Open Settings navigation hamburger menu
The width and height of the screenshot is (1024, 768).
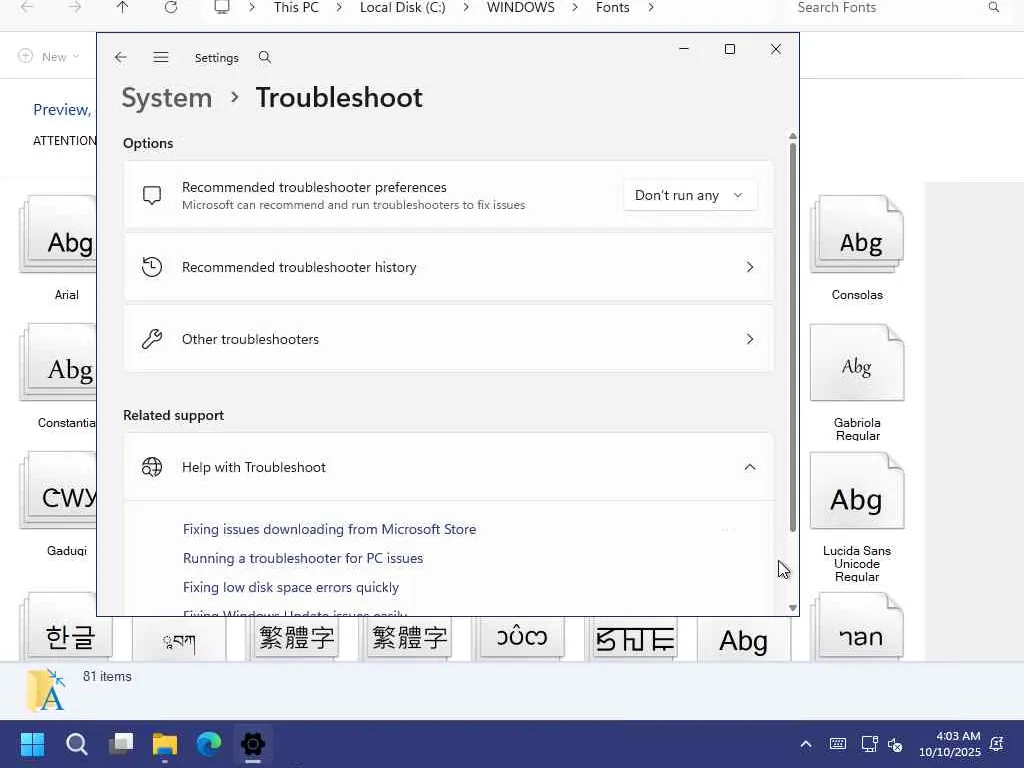point(161,57)
